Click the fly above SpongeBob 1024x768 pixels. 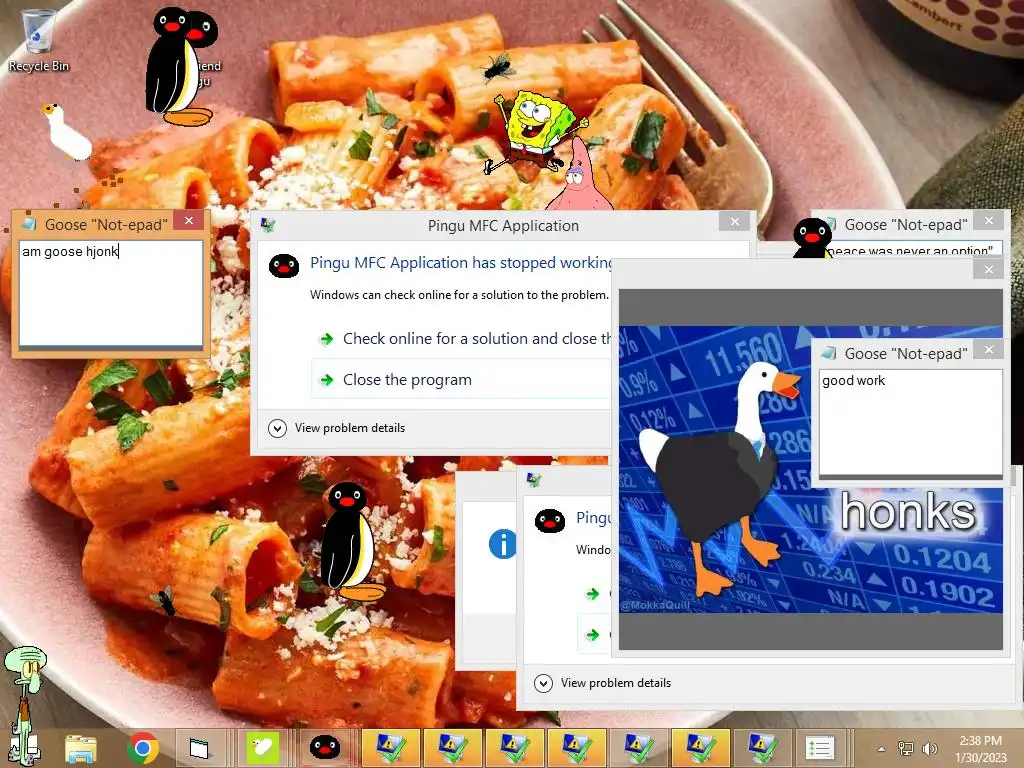[x=500, y=67]
